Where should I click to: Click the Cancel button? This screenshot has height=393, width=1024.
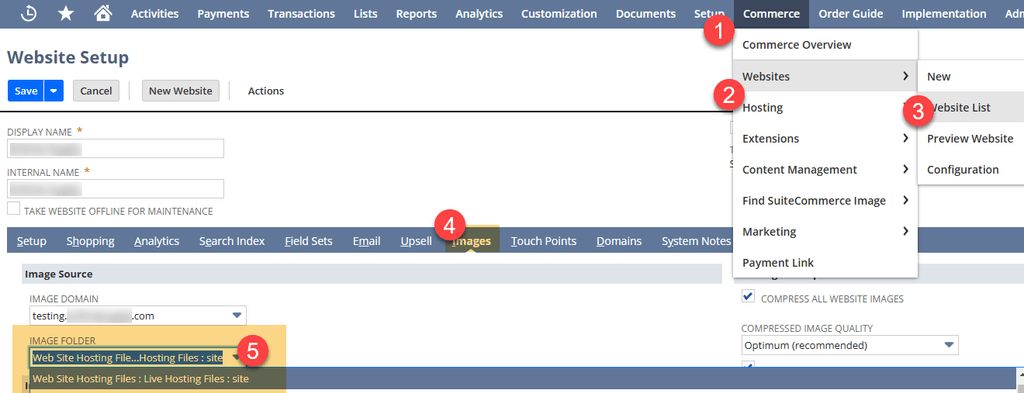click(x=96, y=91)
